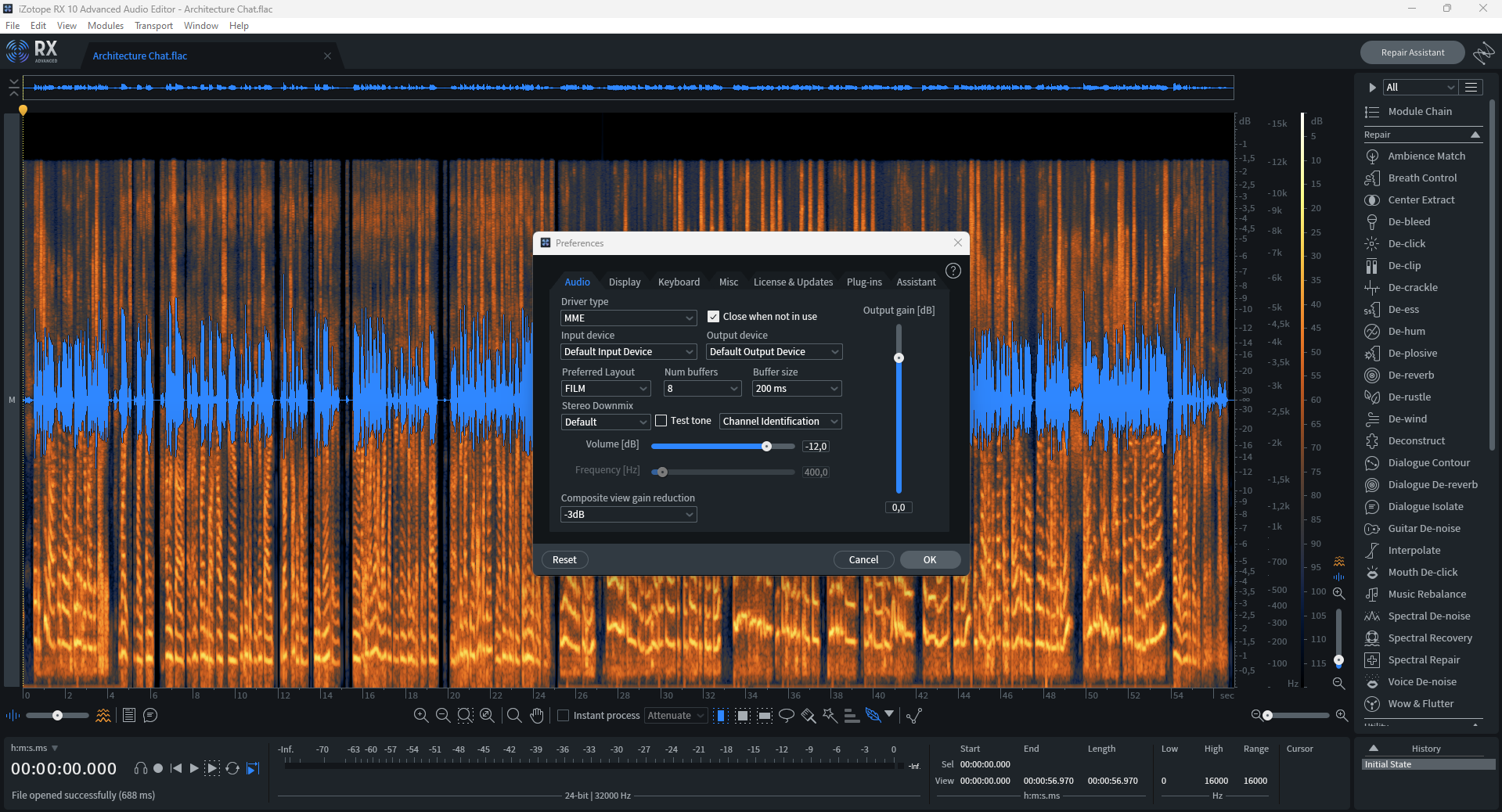Toggle headphone input monitoring

(x=141, y=768)
